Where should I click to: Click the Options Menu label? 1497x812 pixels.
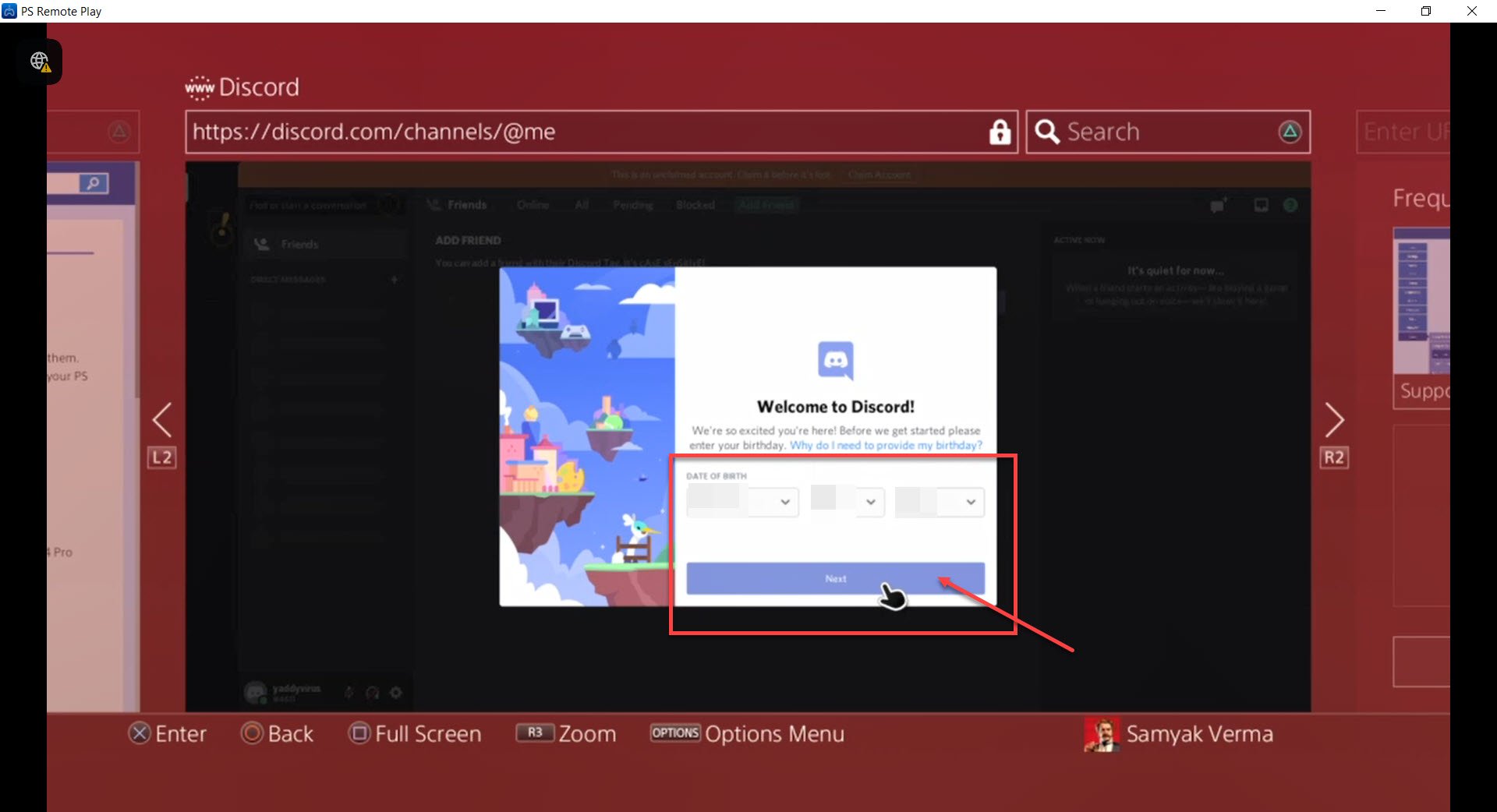tap(774, 734)
